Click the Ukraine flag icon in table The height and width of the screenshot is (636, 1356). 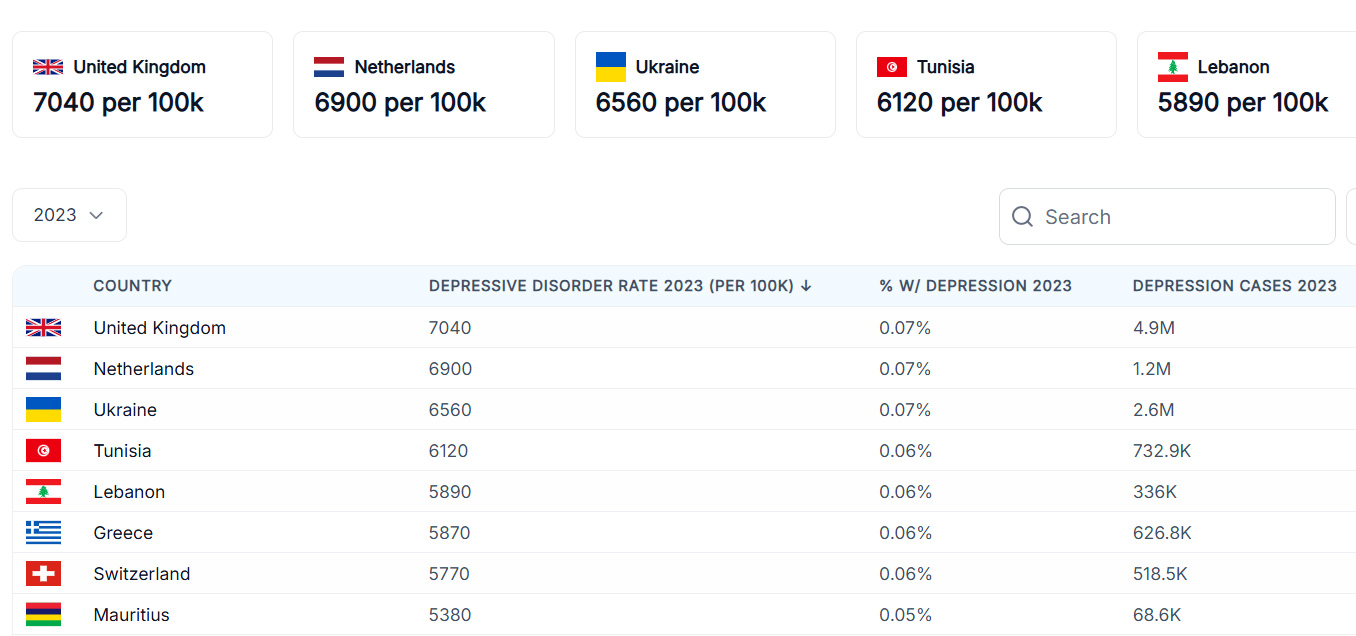(43, 410)
